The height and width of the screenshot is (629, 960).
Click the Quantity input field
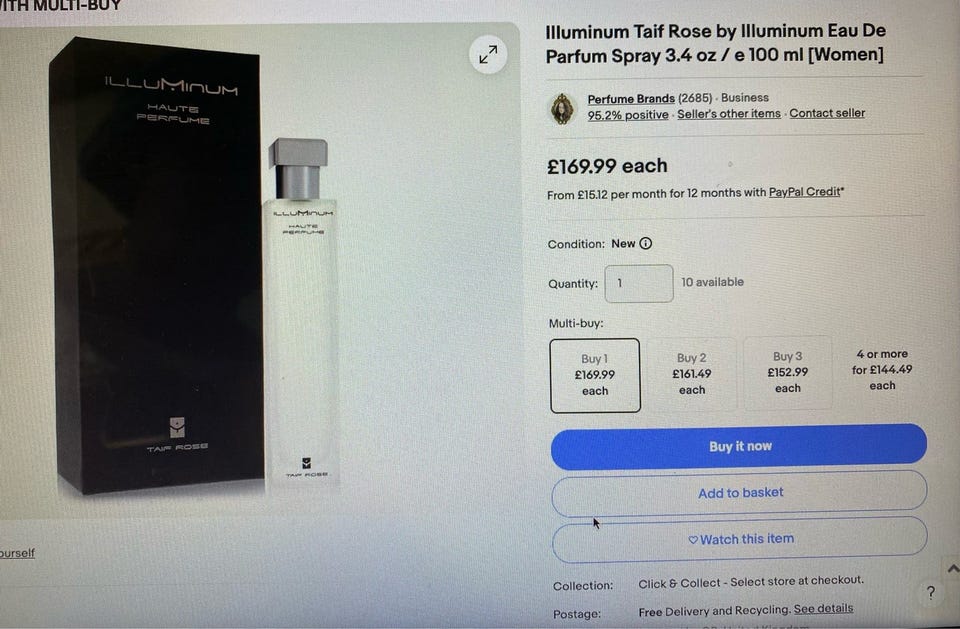coord(639,283)
